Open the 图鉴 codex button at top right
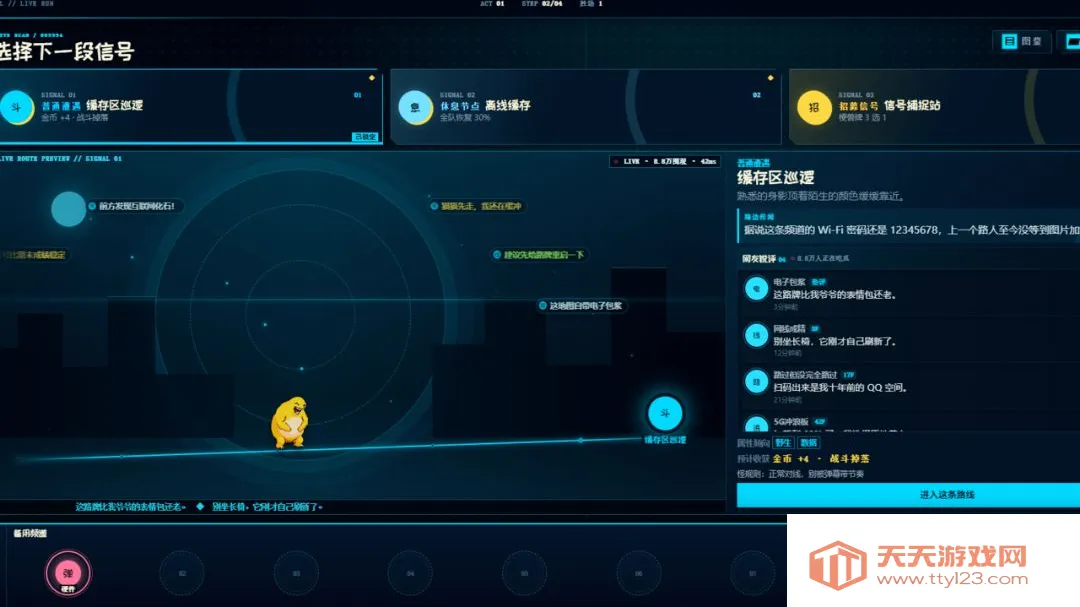Screen dimensions: 1080x607 (x=1022, y=41)
